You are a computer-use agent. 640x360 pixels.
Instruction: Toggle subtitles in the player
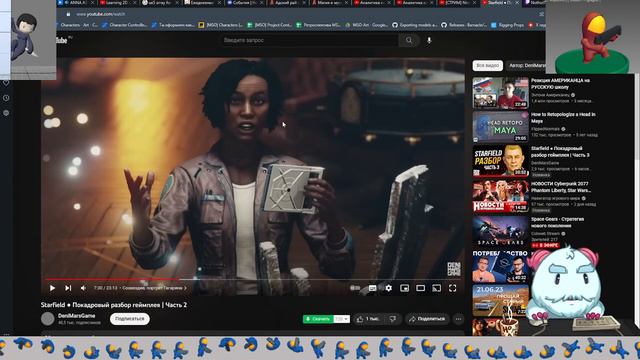click(372, 288)
